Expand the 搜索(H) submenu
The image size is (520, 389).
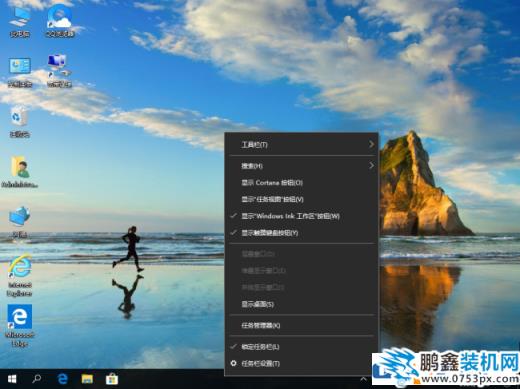click(x=301, y=166)
